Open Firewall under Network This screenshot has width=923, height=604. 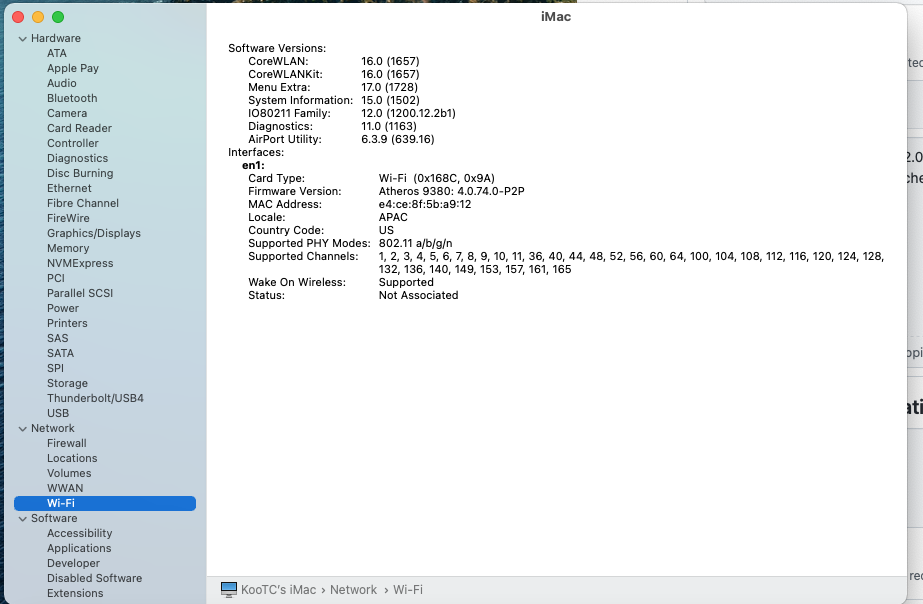(67, 443)
